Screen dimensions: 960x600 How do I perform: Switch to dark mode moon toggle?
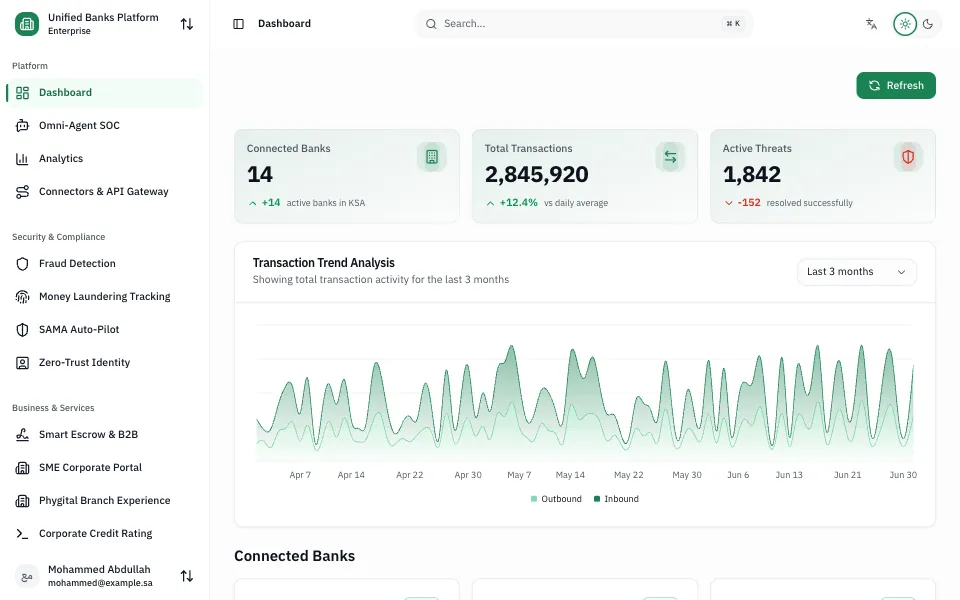(928, 24)
